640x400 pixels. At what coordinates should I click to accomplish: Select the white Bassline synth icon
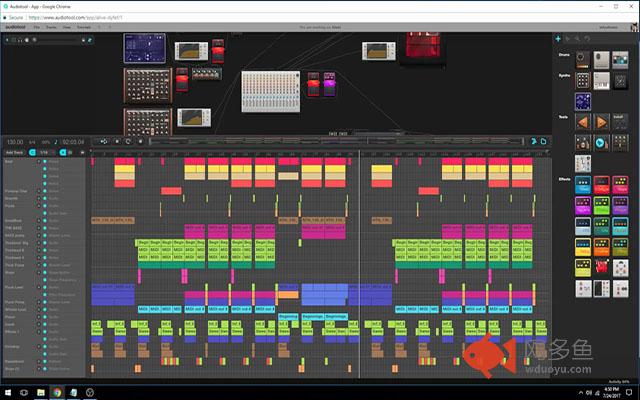(601, 81)
